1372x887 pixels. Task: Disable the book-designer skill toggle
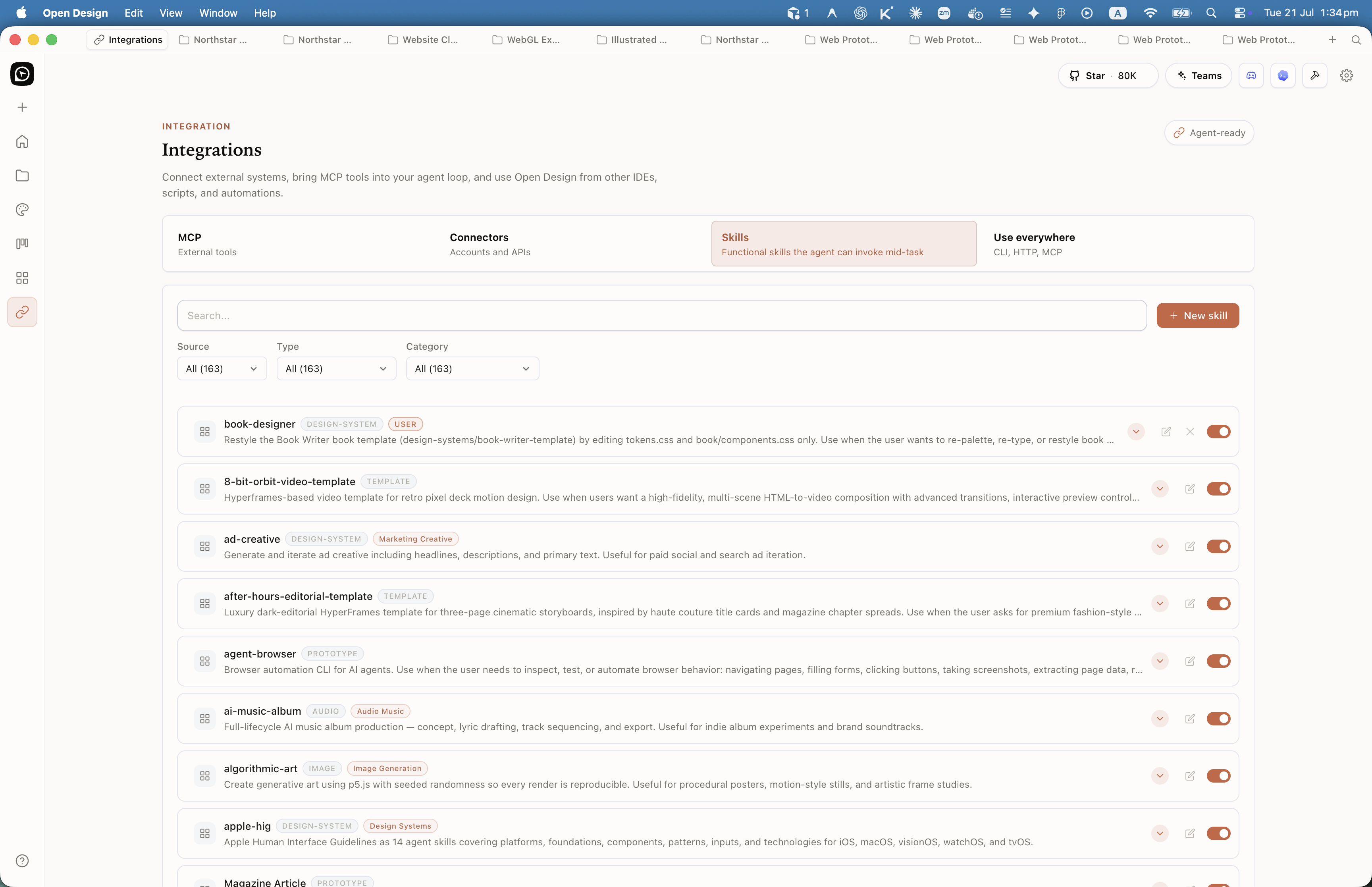(1218, 432)
